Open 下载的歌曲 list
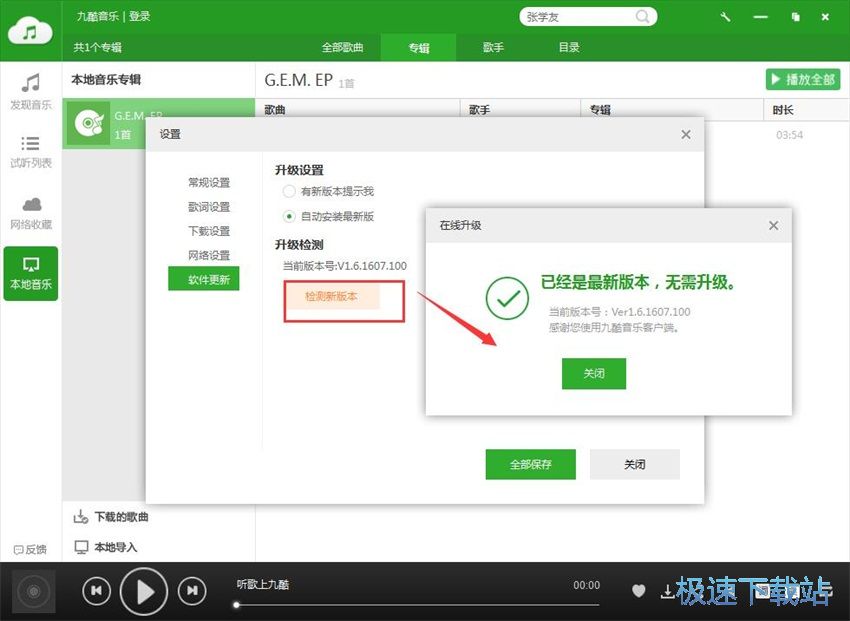Viewport: 850px width, 621px height. click(x=111, y=516)
